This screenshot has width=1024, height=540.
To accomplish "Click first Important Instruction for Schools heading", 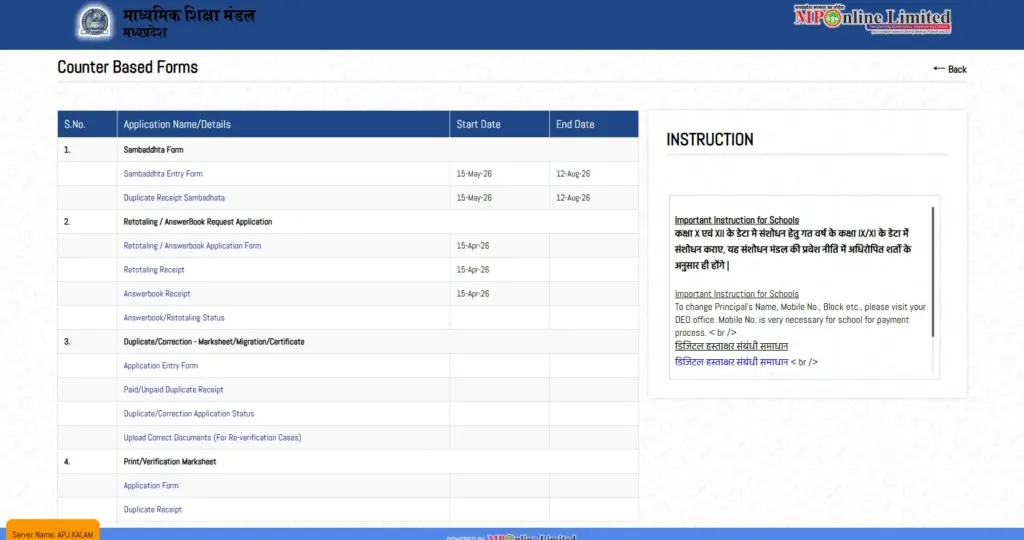I will [x=737, y=220].
